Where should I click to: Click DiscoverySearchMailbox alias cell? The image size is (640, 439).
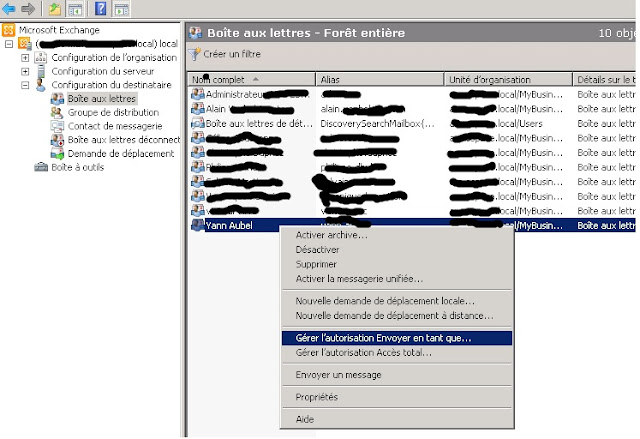point(378,123)
